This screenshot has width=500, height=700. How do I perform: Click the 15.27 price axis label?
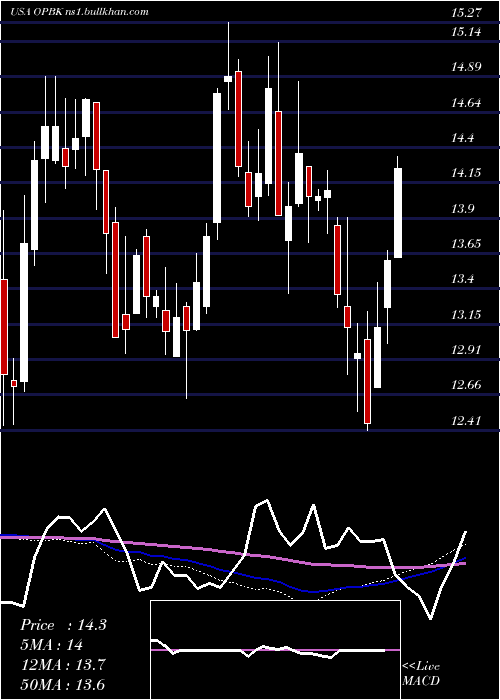coord(466,13)
